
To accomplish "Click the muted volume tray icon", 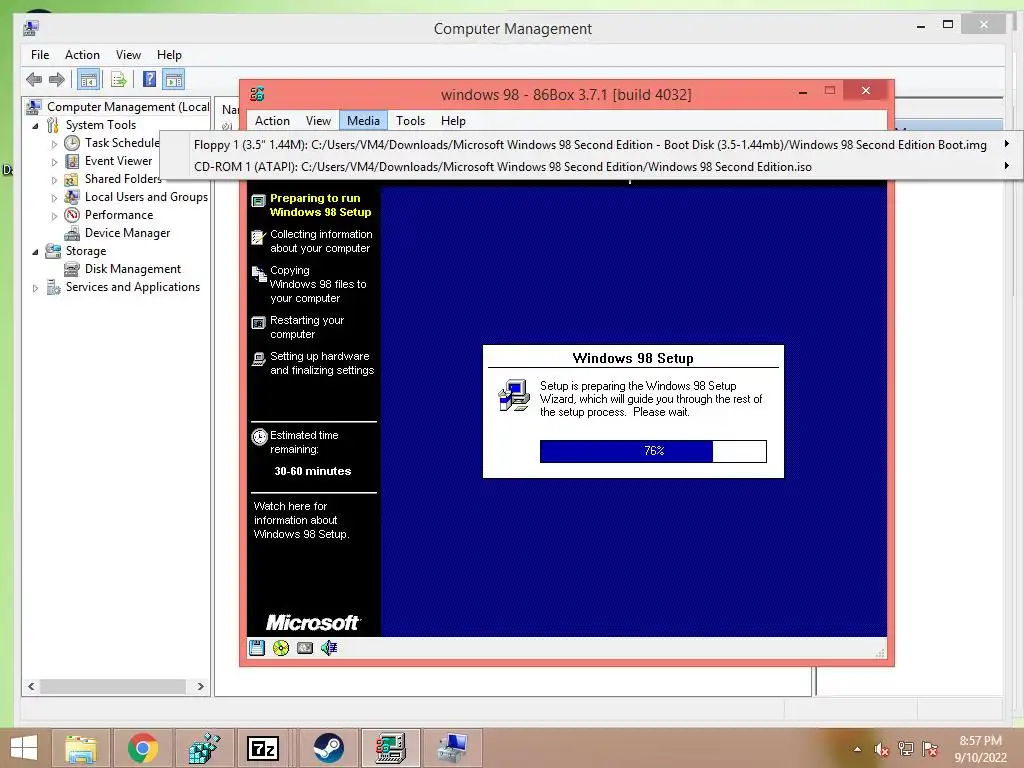I will pyautogui.click(x=882, y=749).
